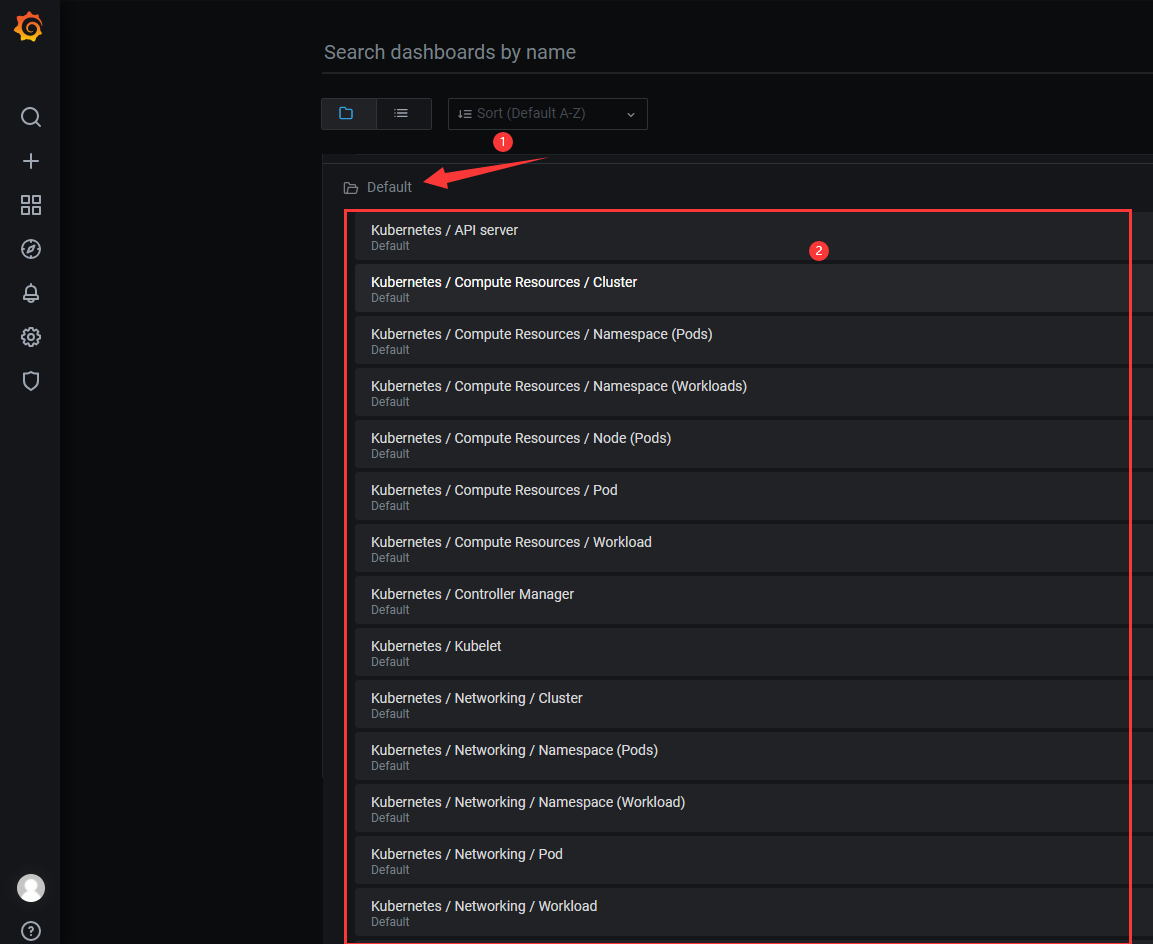
Task: Open the Alerting bell icon
Action: point(31,293)
